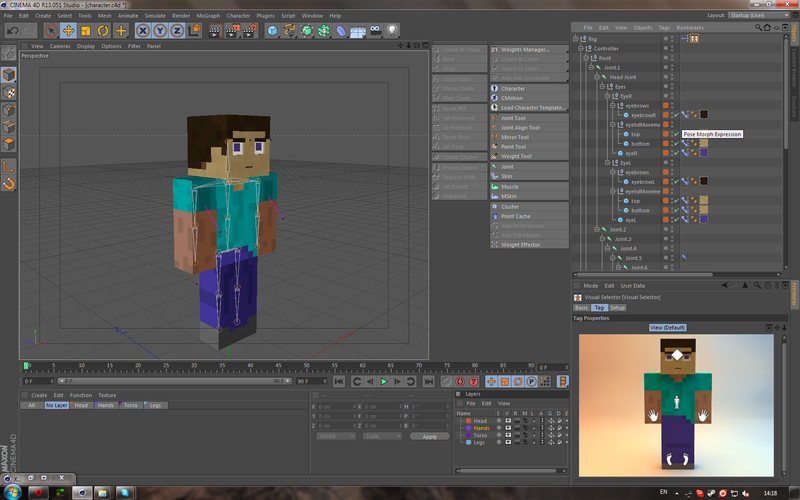
Task: Switch to Setup tab in Attributes
Action: coord(617,308)
